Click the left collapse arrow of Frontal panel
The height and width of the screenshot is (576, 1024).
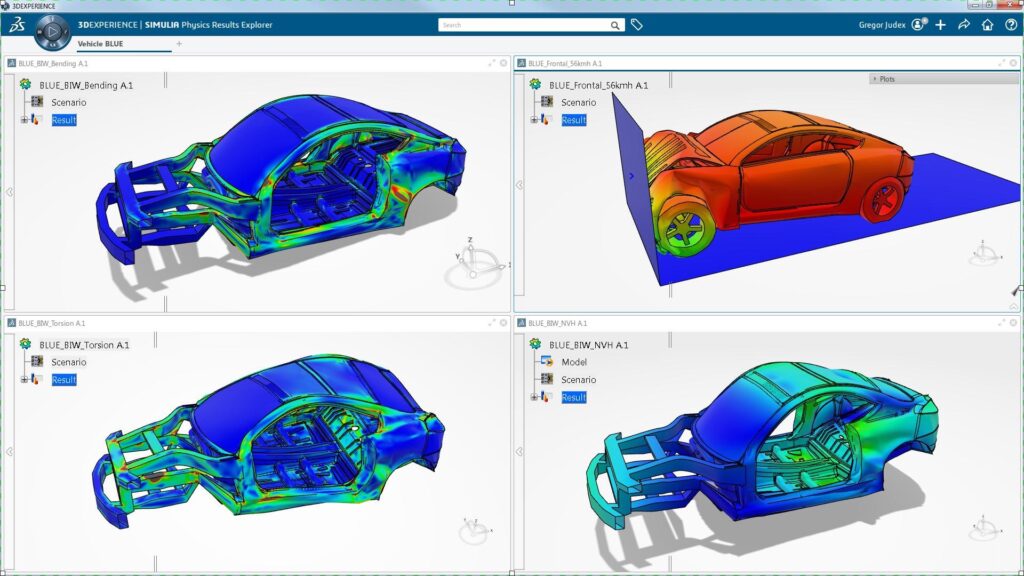(519, 185)
